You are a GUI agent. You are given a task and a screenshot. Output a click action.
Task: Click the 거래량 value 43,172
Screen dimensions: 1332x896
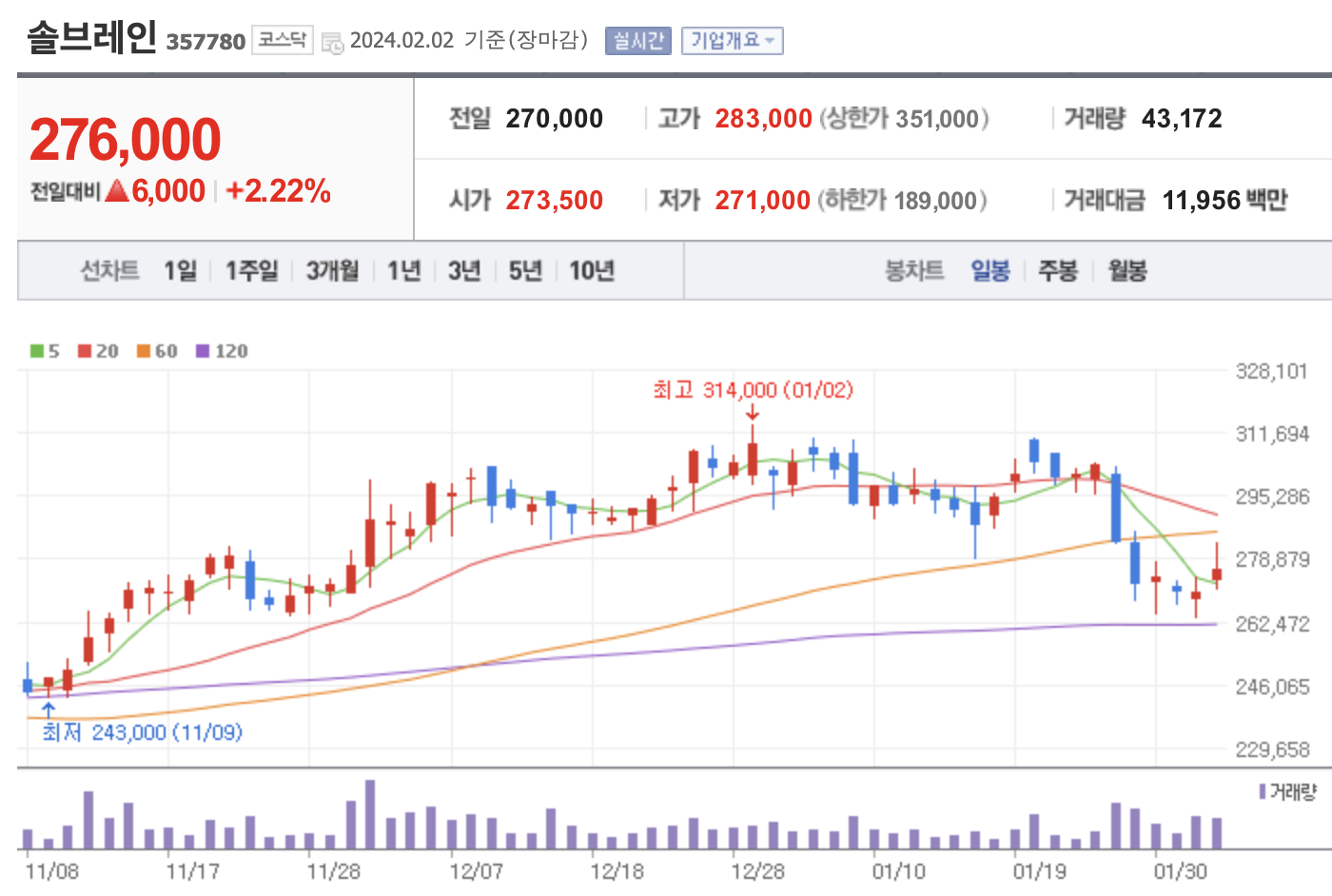pos(1182,119)
